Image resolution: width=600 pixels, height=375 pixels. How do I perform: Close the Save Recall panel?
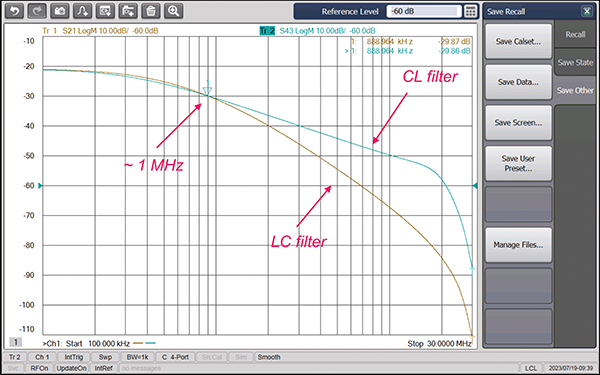(587, 11)
